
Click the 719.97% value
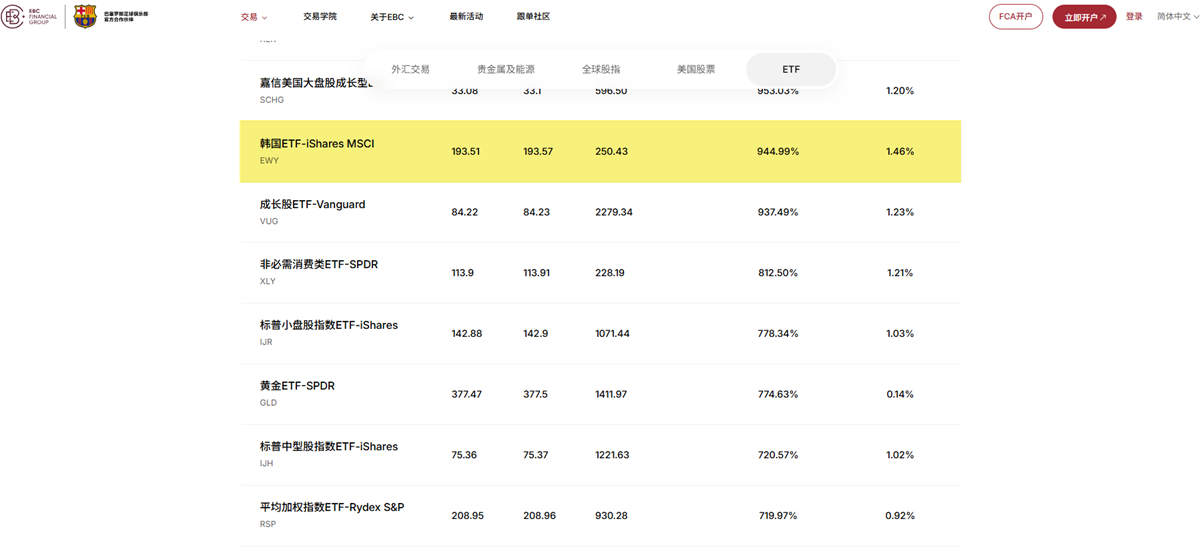(778, 516)
